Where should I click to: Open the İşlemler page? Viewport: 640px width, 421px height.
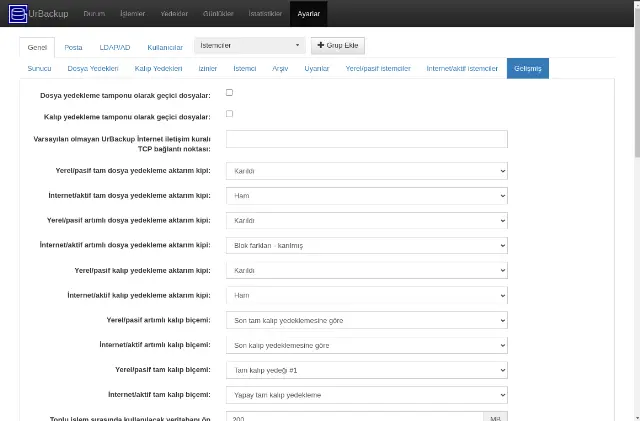133,13
